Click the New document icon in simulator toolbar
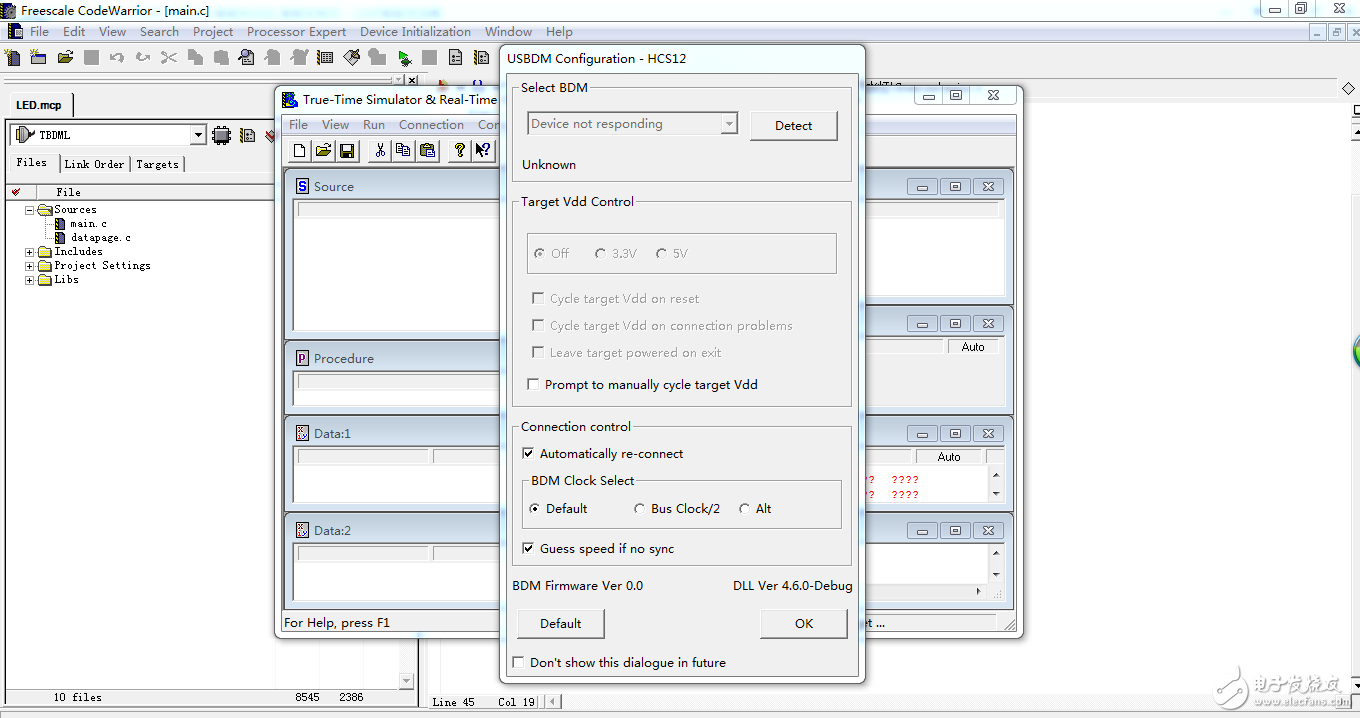The image size is (1360, 718). tap(299, 150)
